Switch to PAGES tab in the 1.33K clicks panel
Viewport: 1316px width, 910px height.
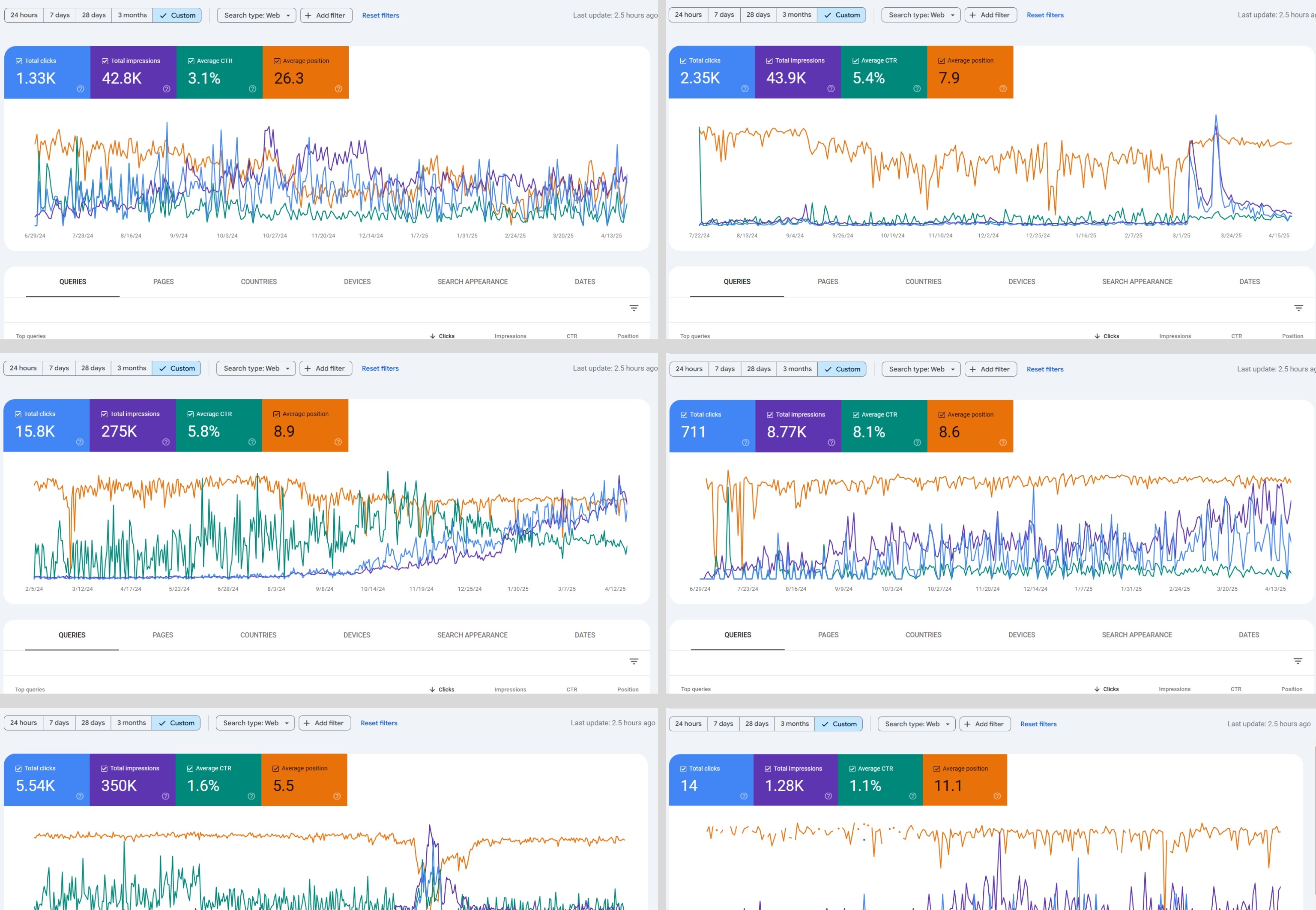pos(164,281)
